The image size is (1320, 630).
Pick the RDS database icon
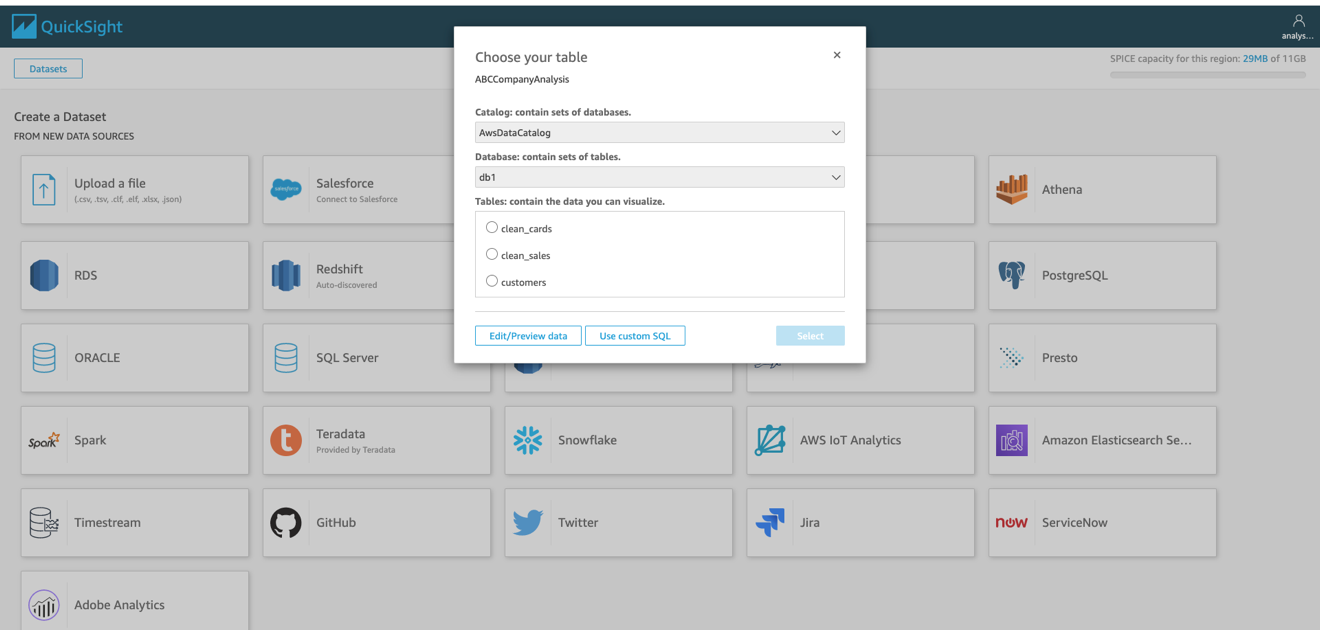tap(44, 275)
